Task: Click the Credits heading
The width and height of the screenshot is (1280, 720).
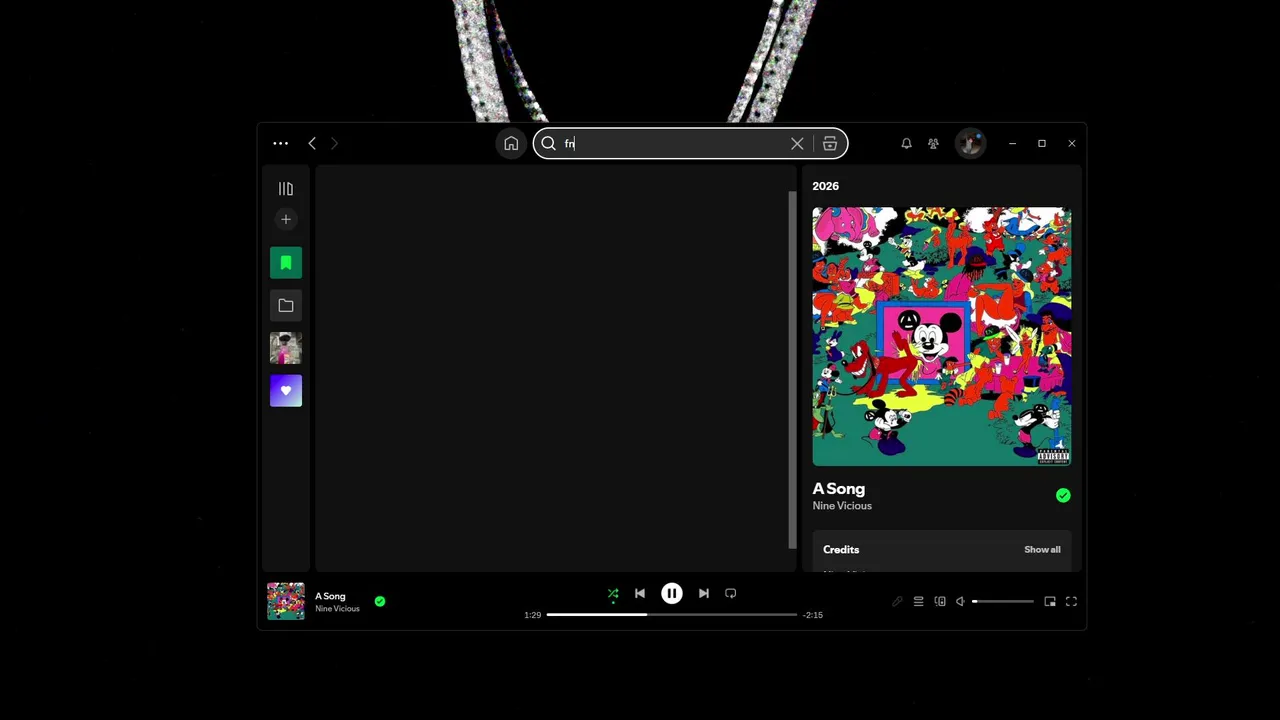Action: [841, 549]
